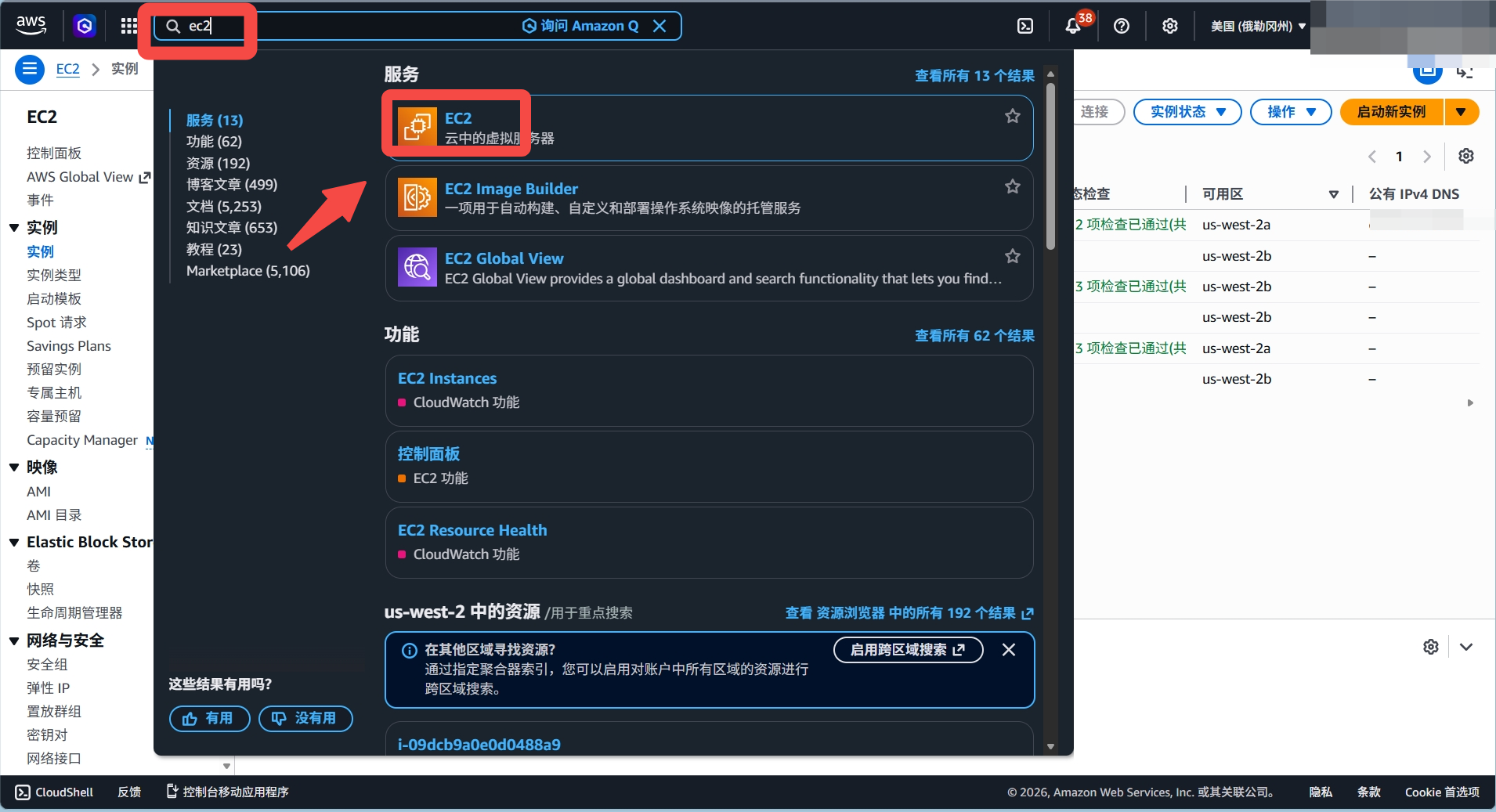Screen dimensions: 1496x812
Task: Go to the previous table page
Action: tap(1372, 157)
